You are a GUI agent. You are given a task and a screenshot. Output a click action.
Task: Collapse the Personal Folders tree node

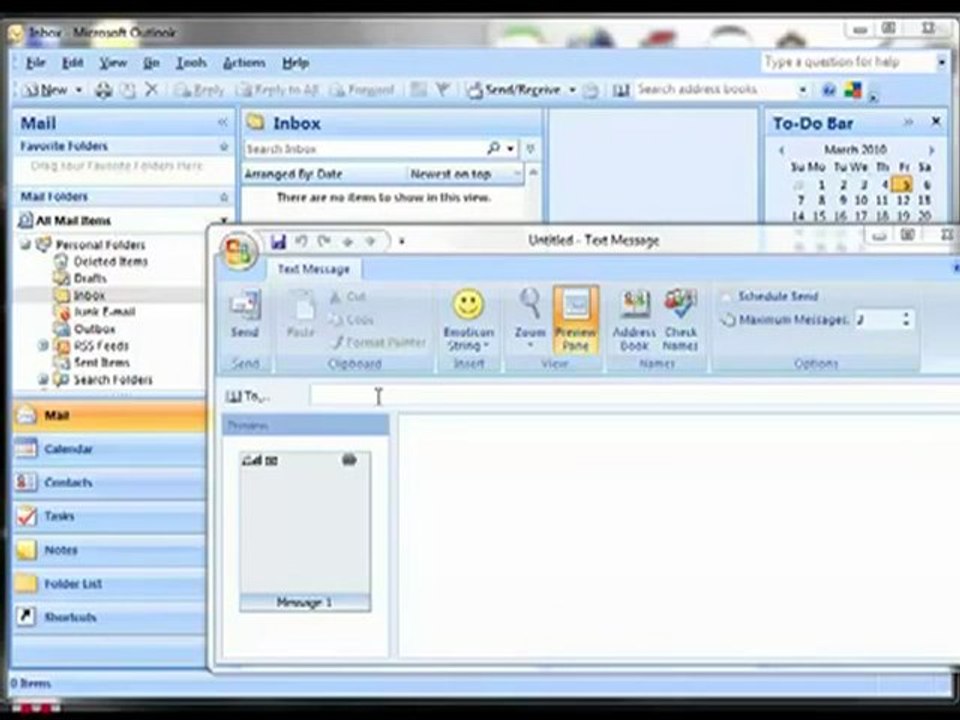(25, 245)
